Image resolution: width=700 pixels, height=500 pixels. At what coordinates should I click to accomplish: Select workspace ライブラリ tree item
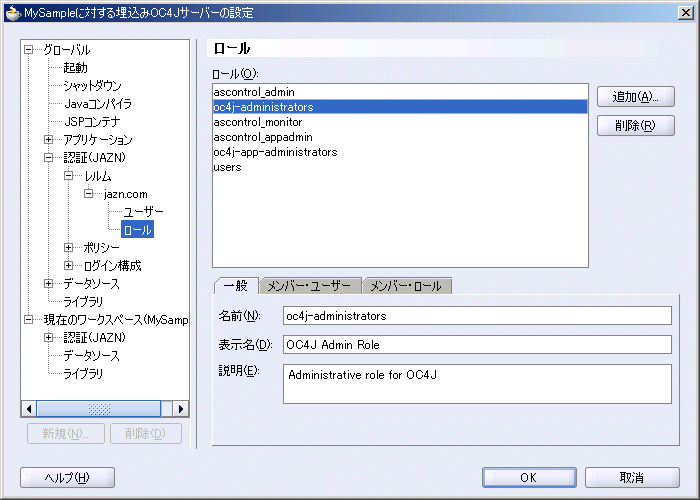click(83, 374)
